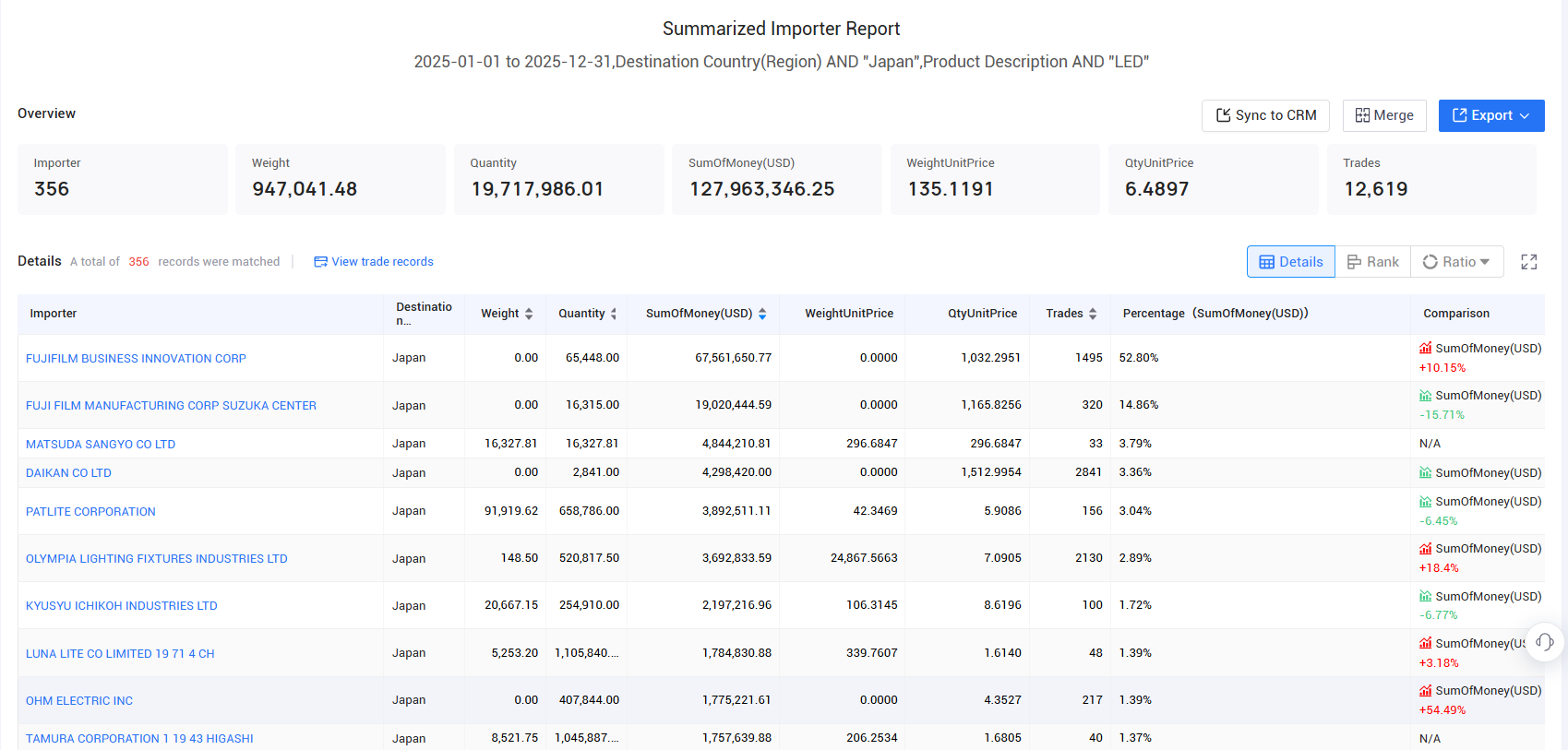Click SumOfMoney value 19,020,444.59

tap(733, 405)
